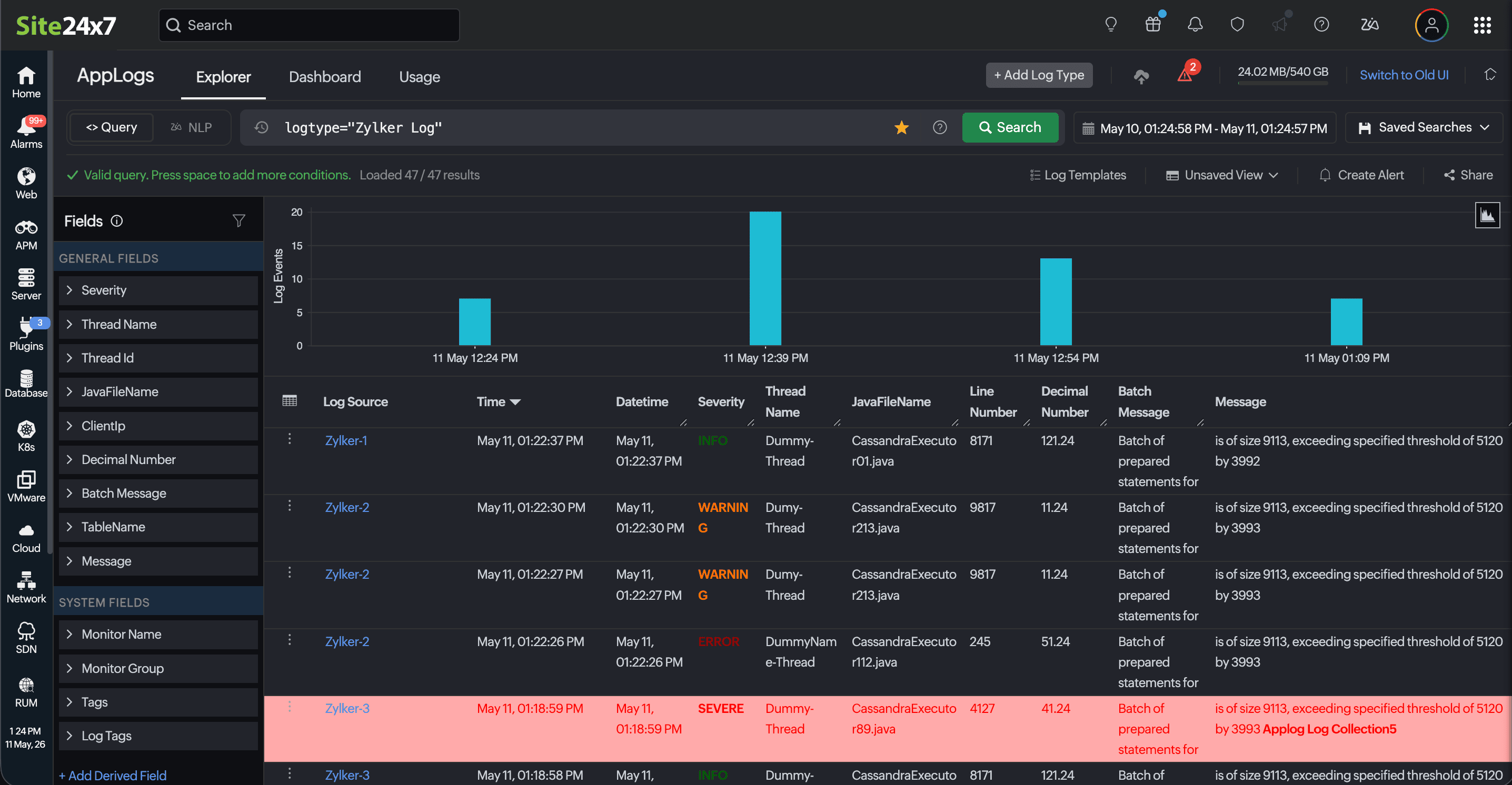
Task: Click Switch to Old UI link
Action: click(x=1404, y=75)
